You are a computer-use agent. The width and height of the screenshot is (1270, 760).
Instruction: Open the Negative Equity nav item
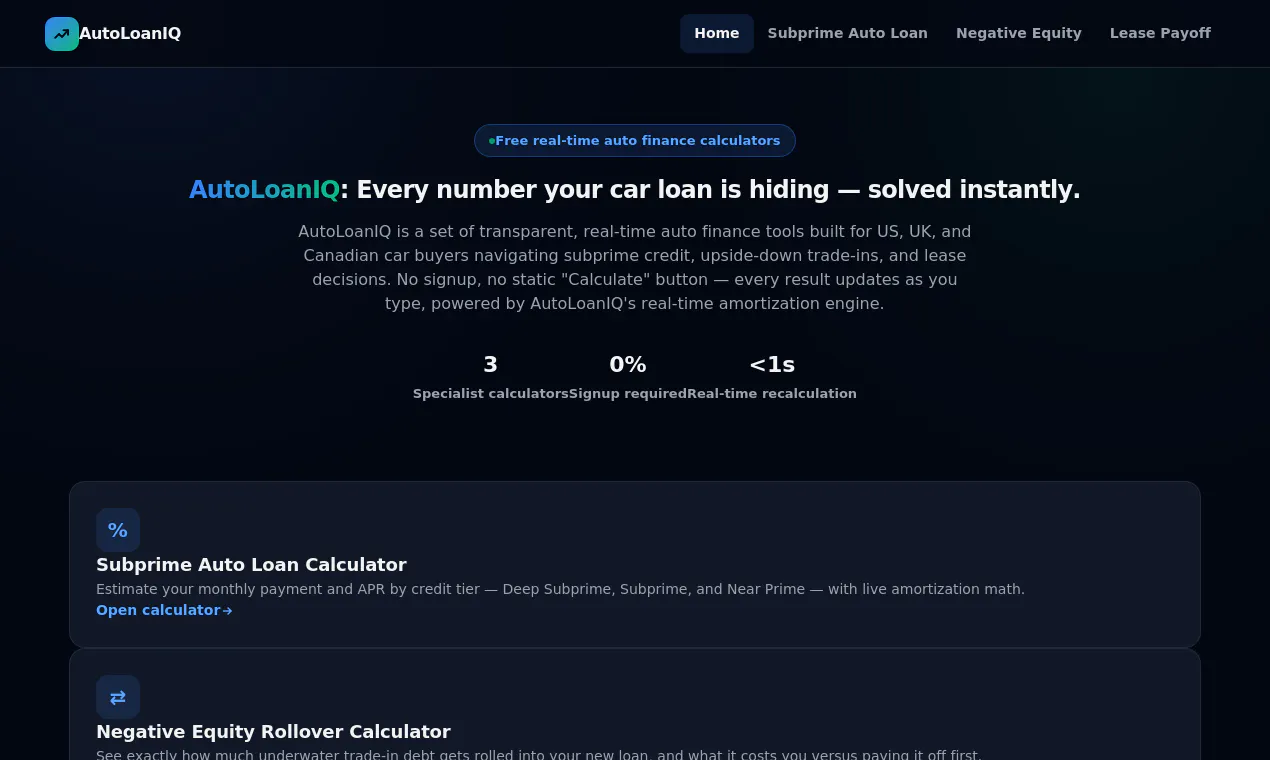coord(1019,33)
